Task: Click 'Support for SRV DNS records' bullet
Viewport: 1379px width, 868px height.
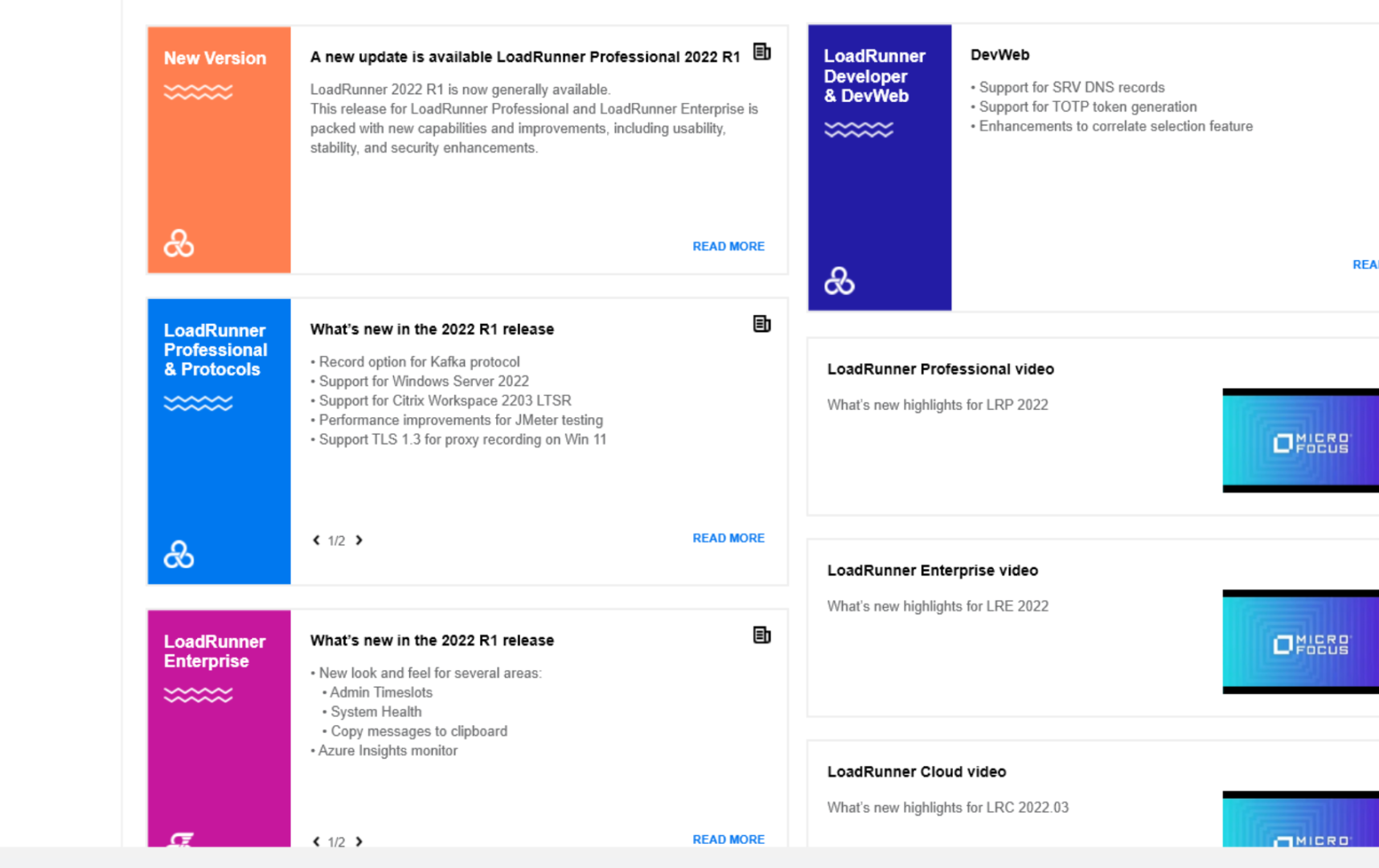Action: [1068, 88]
